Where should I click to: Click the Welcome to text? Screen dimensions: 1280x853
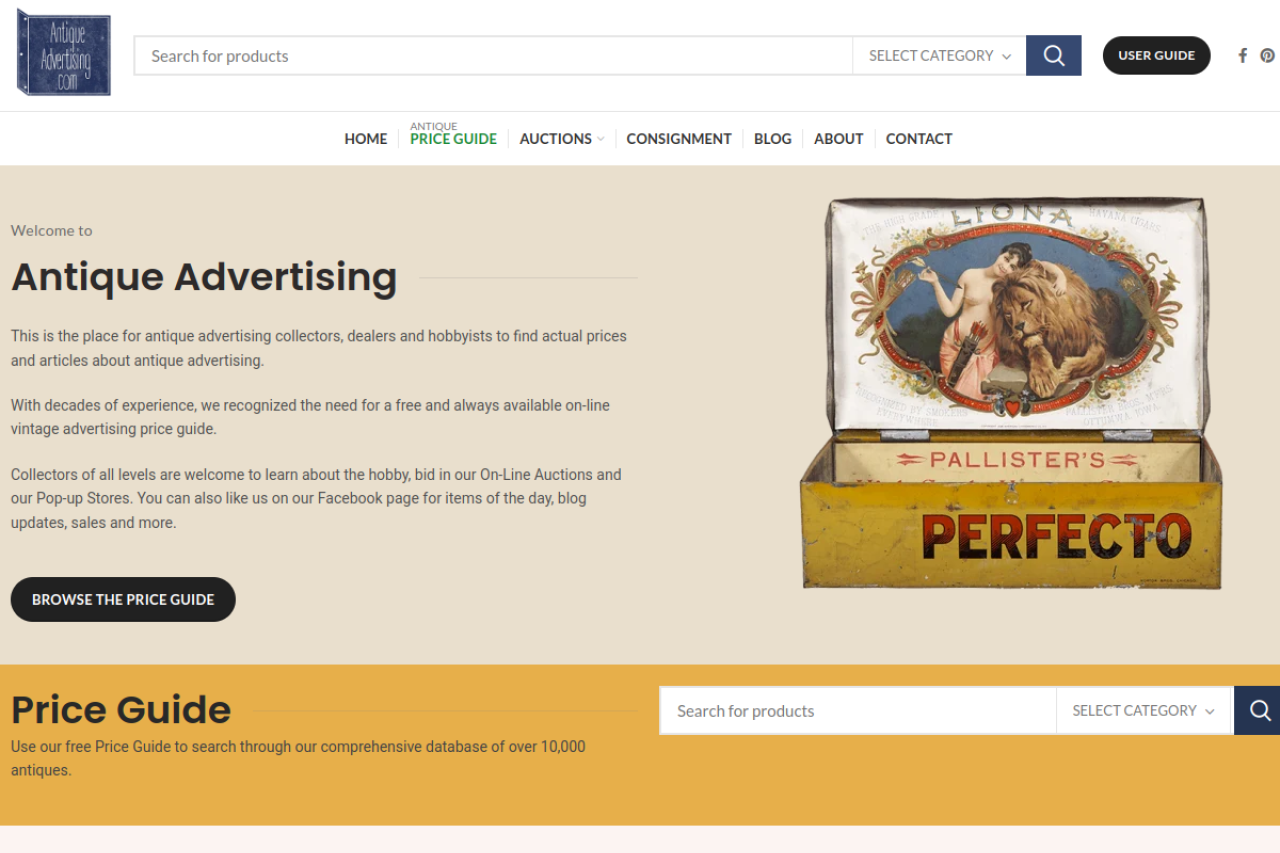52,230
